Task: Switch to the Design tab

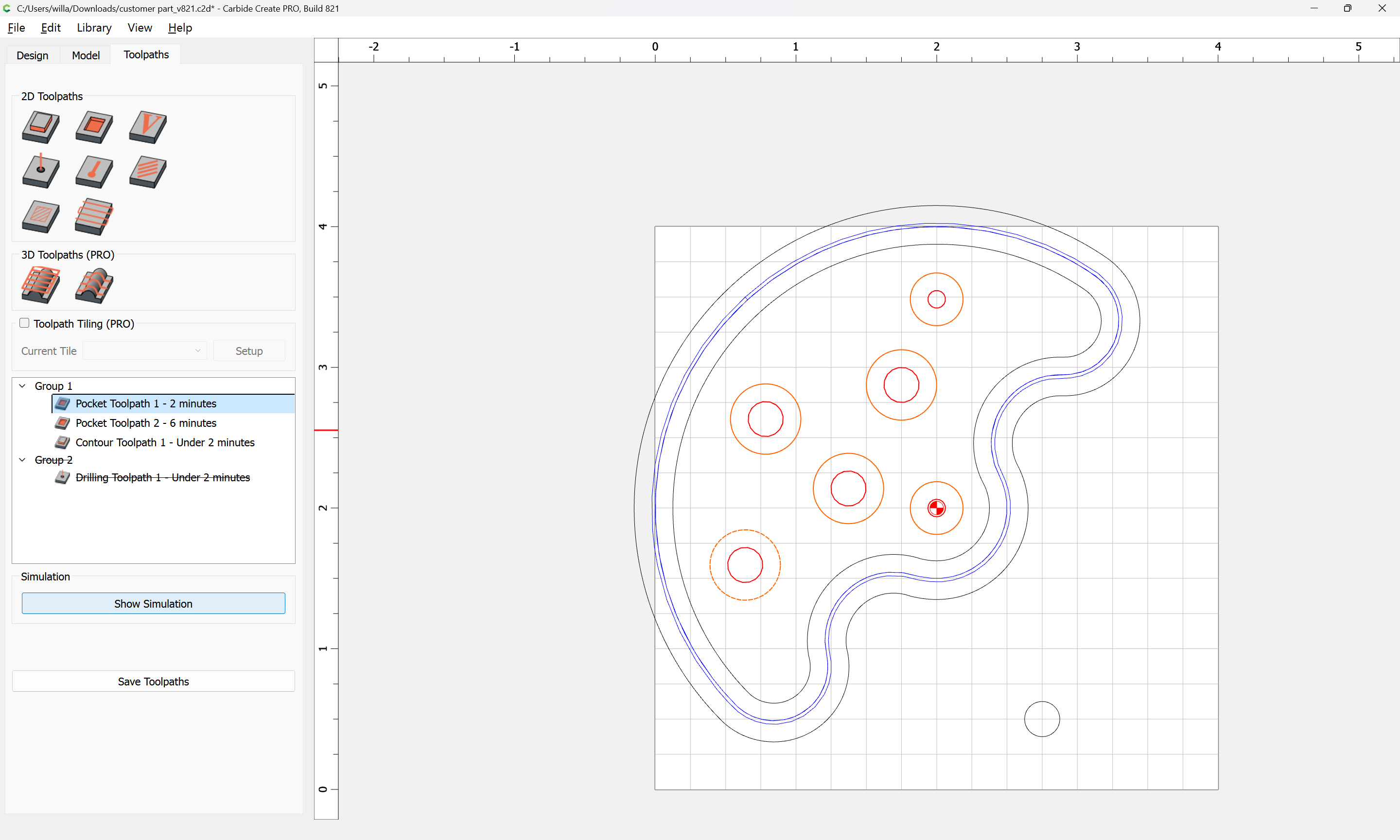Action: pos(32,55)
